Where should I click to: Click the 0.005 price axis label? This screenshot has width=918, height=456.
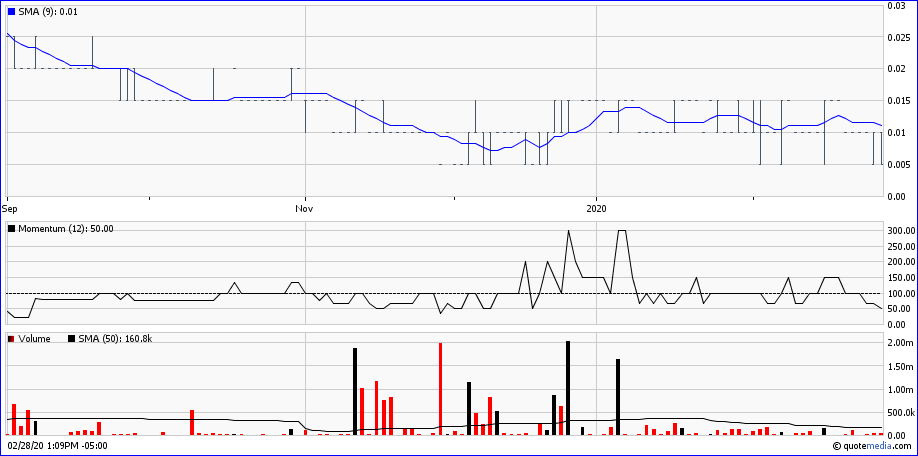898,165
